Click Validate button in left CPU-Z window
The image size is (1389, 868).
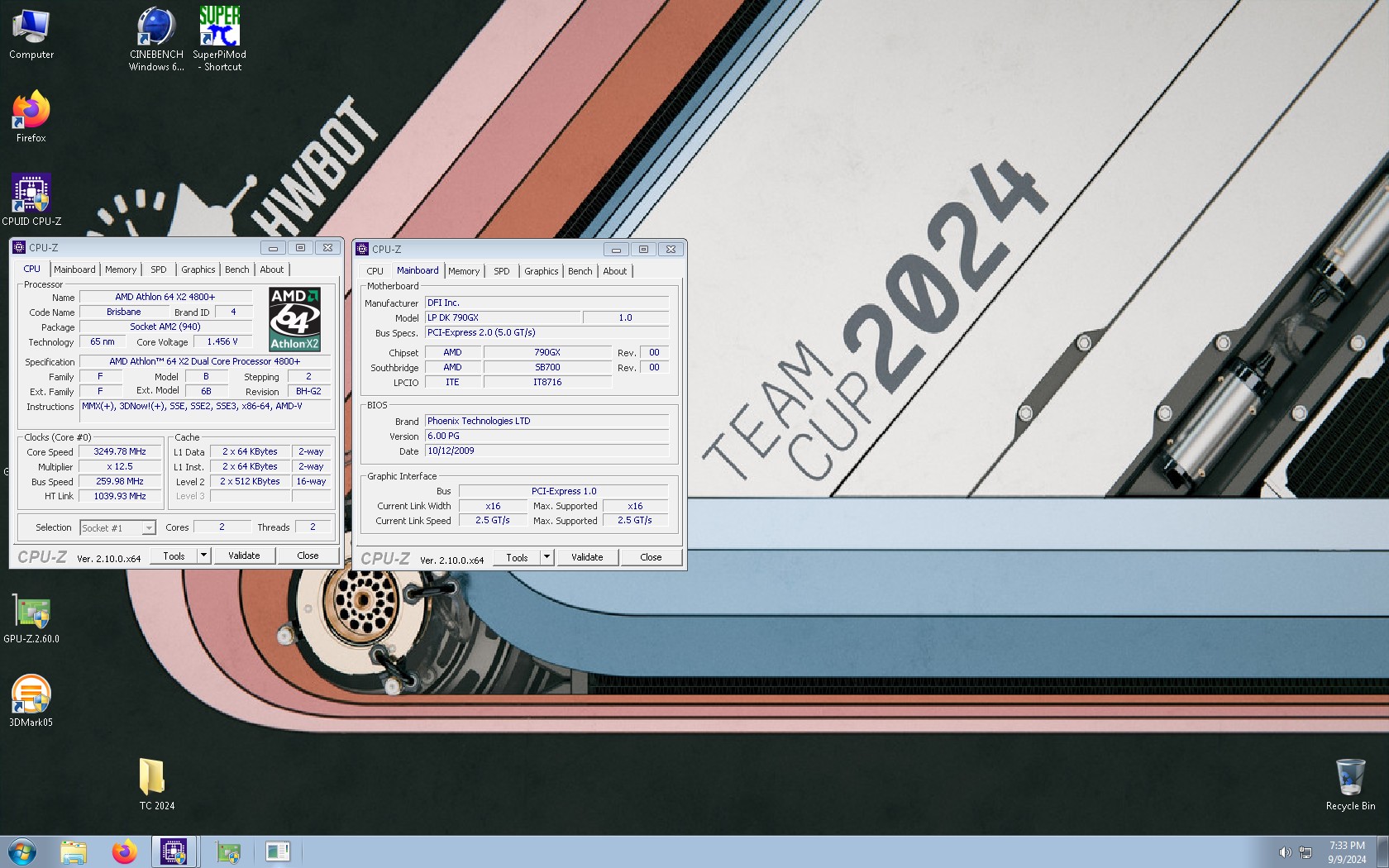pyautogui.click(x=244, y=556)
